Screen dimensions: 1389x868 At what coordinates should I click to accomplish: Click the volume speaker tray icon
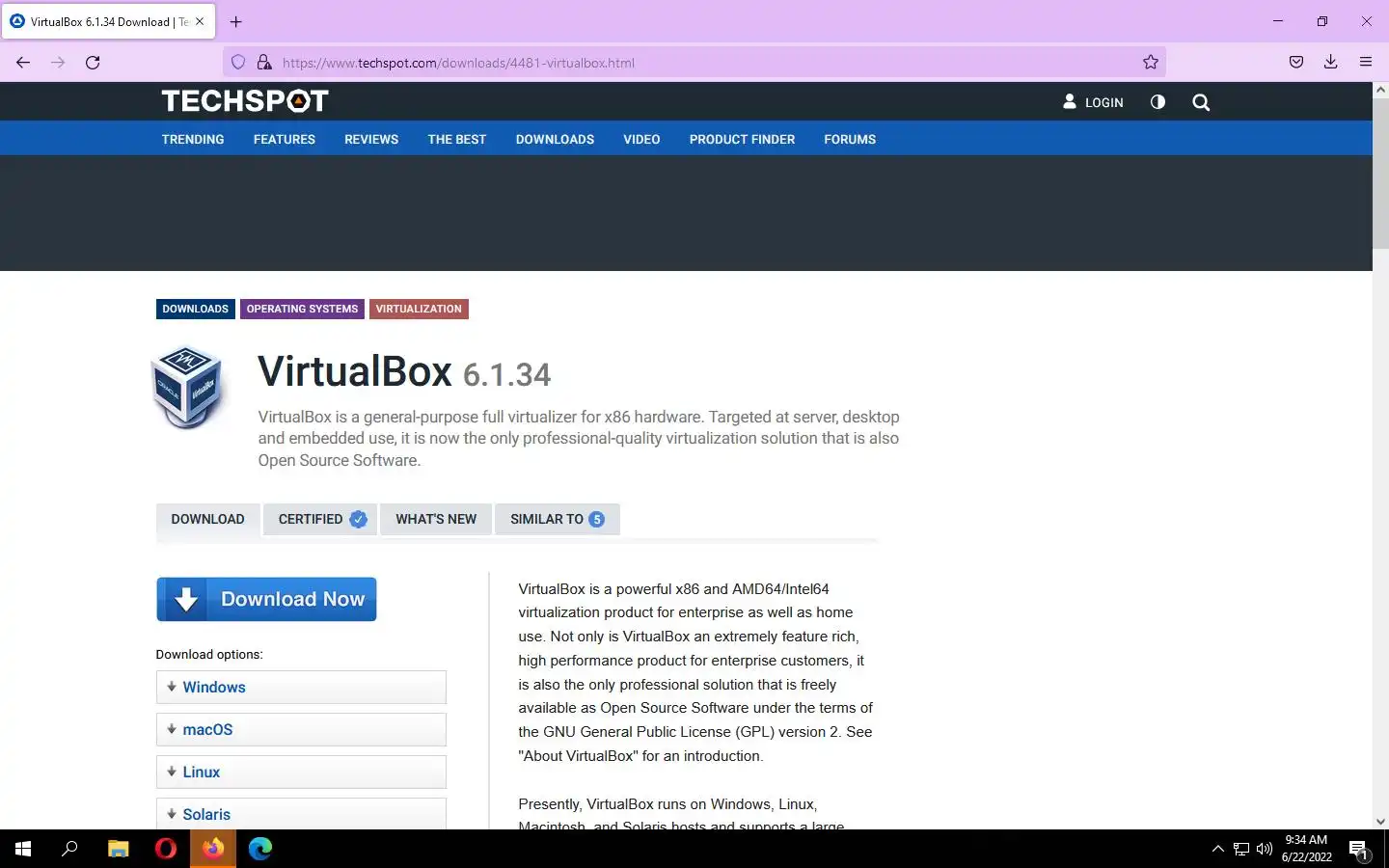[x=1265, y=849]
